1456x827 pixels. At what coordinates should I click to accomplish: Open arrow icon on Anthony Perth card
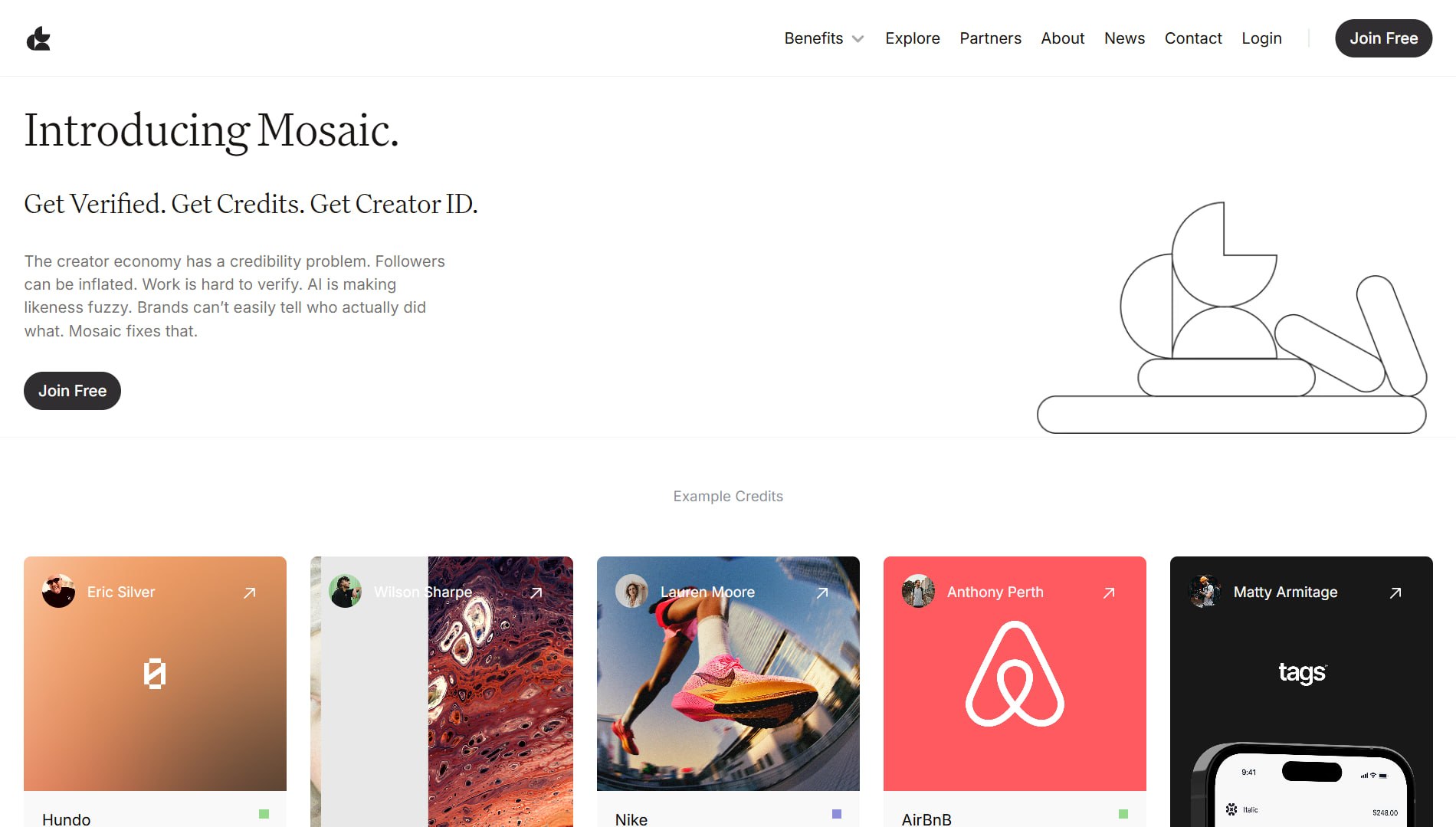coord(1109,592)
